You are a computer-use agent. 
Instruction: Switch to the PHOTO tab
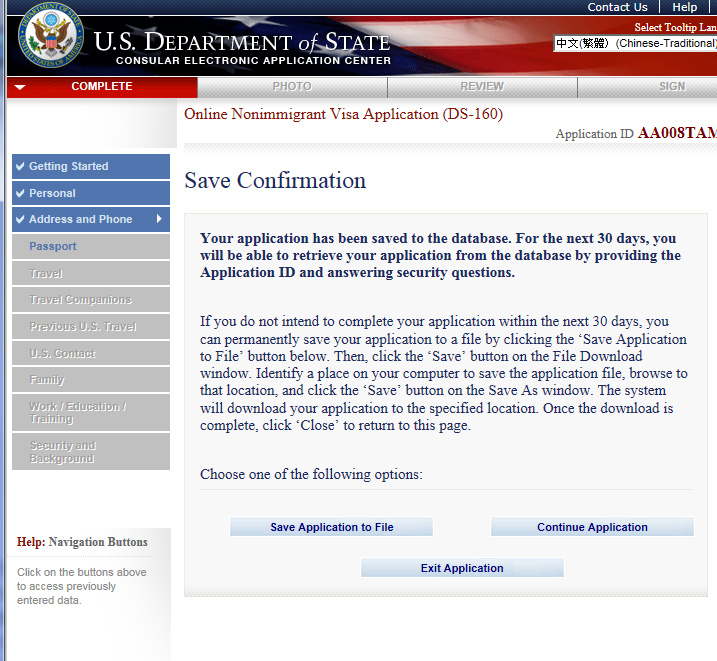[x=292, y=86]
